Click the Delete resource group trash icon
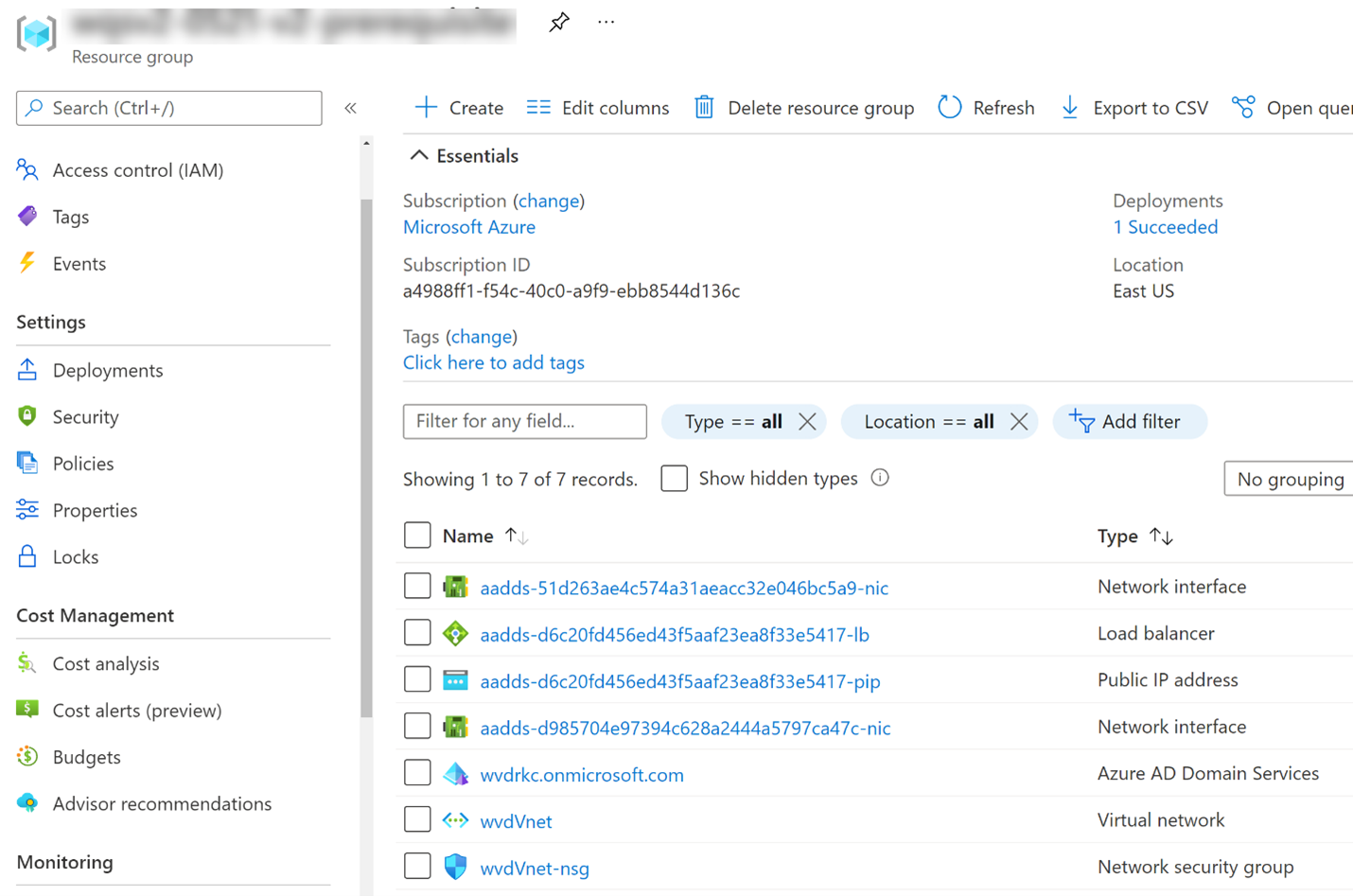1353x896 pixels. coord(704,107)
